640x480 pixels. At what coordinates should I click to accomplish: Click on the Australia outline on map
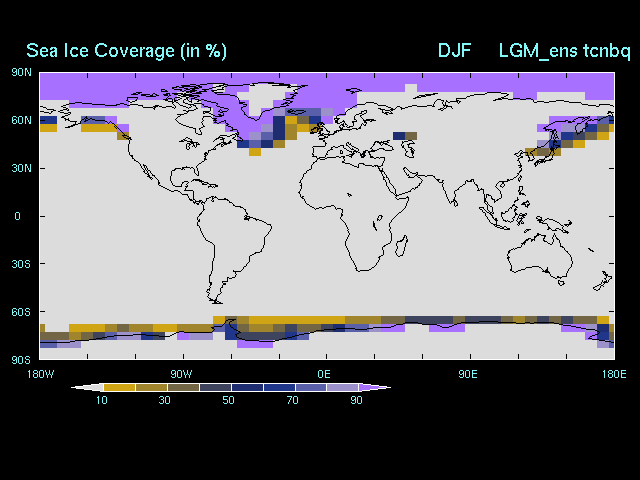click(540, 255)
